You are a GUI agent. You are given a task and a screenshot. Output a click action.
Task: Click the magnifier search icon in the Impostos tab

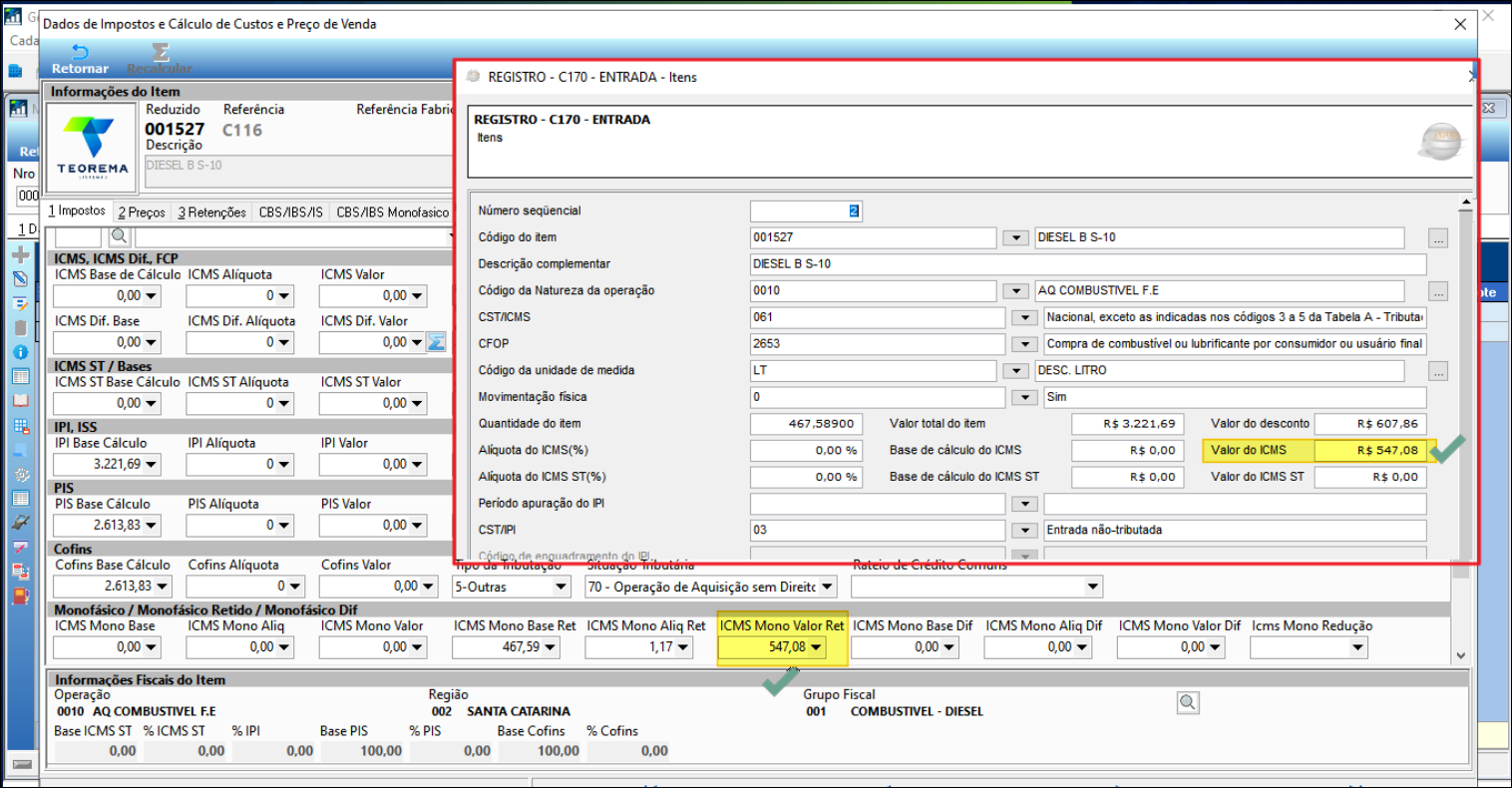point(119,236)
